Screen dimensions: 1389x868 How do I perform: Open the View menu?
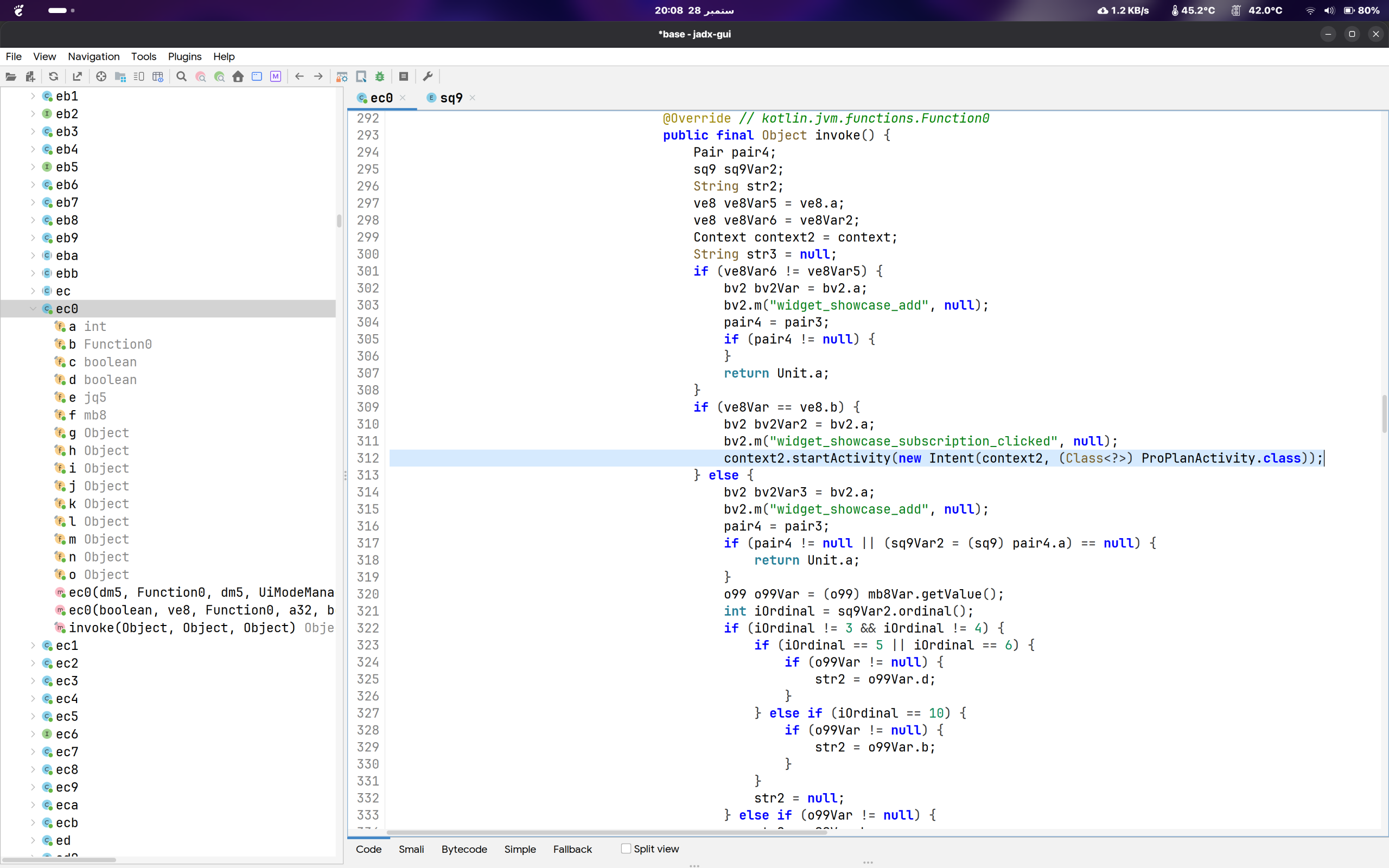tap(44, 56)
